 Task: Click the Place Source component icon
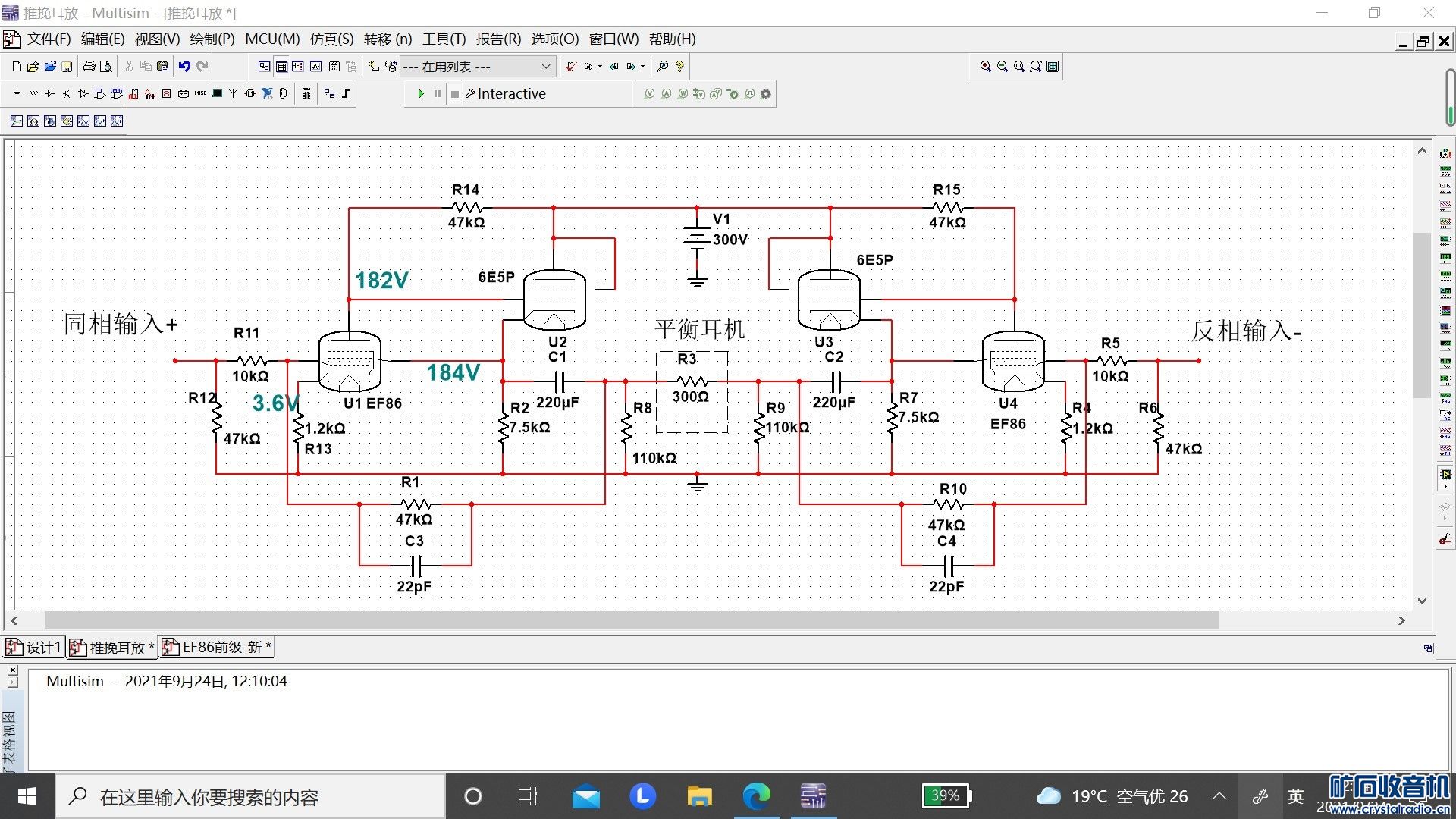[17, 94]
